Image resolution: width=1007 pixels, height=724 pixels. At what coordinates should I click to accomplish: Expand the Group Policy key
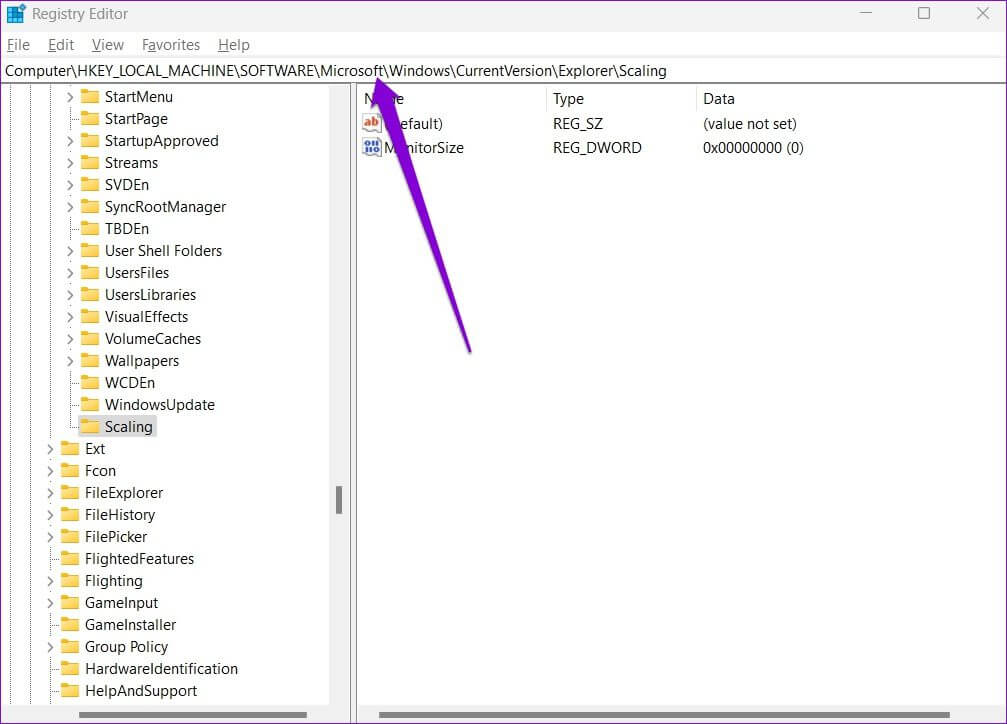pos(50,647)
